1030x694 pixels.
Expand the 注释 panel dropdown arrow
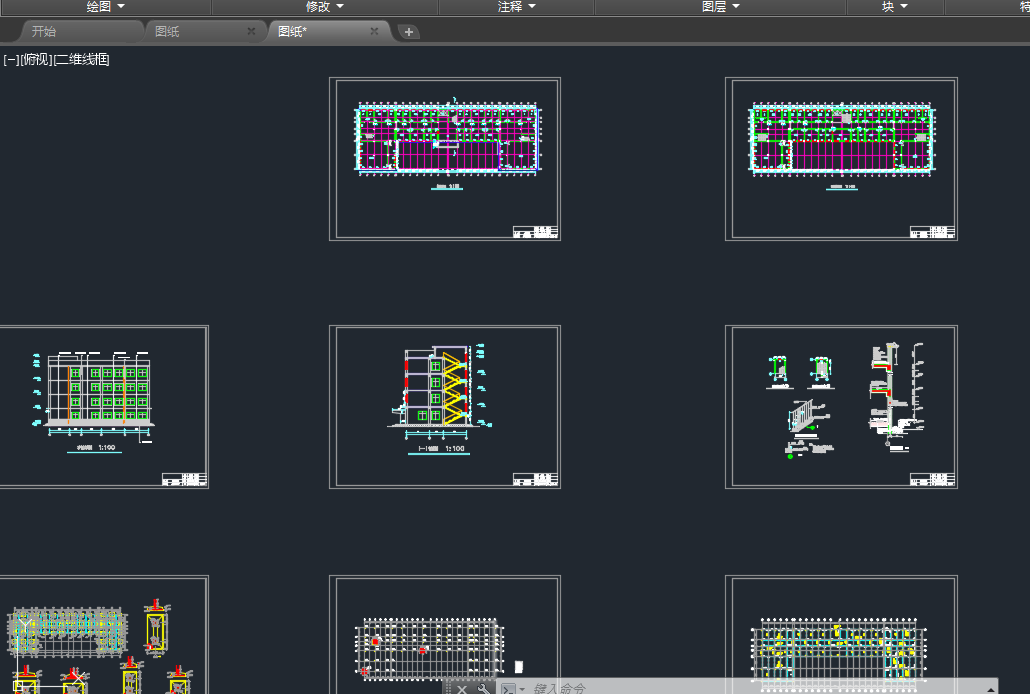tap(532, 7)
